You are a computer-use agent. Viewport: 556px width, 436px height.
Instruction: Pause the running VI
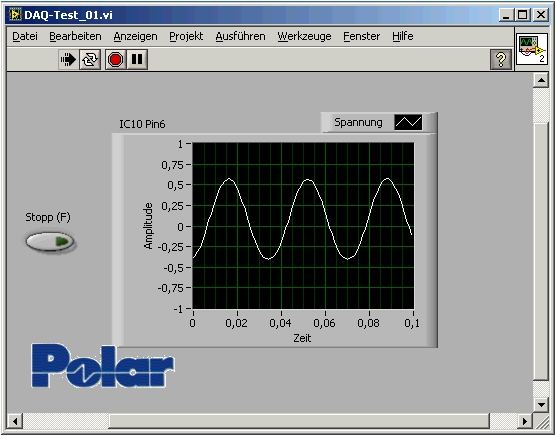coord(137,59)
